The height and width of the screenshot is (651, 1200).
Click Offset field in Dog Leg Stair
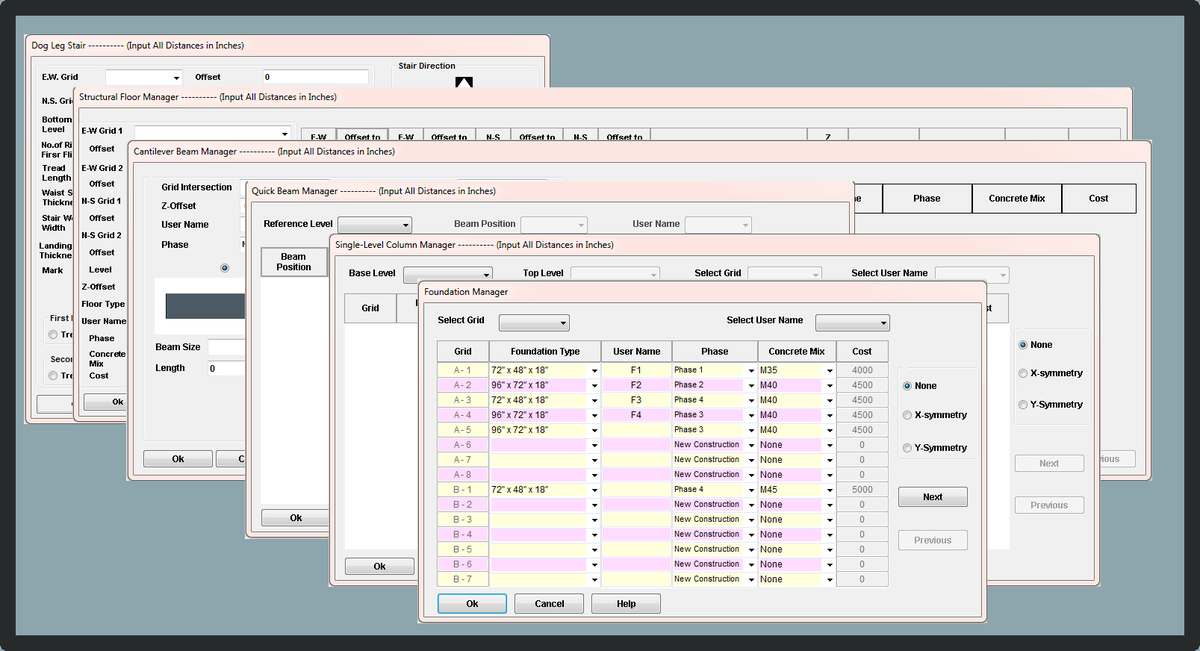316,77
